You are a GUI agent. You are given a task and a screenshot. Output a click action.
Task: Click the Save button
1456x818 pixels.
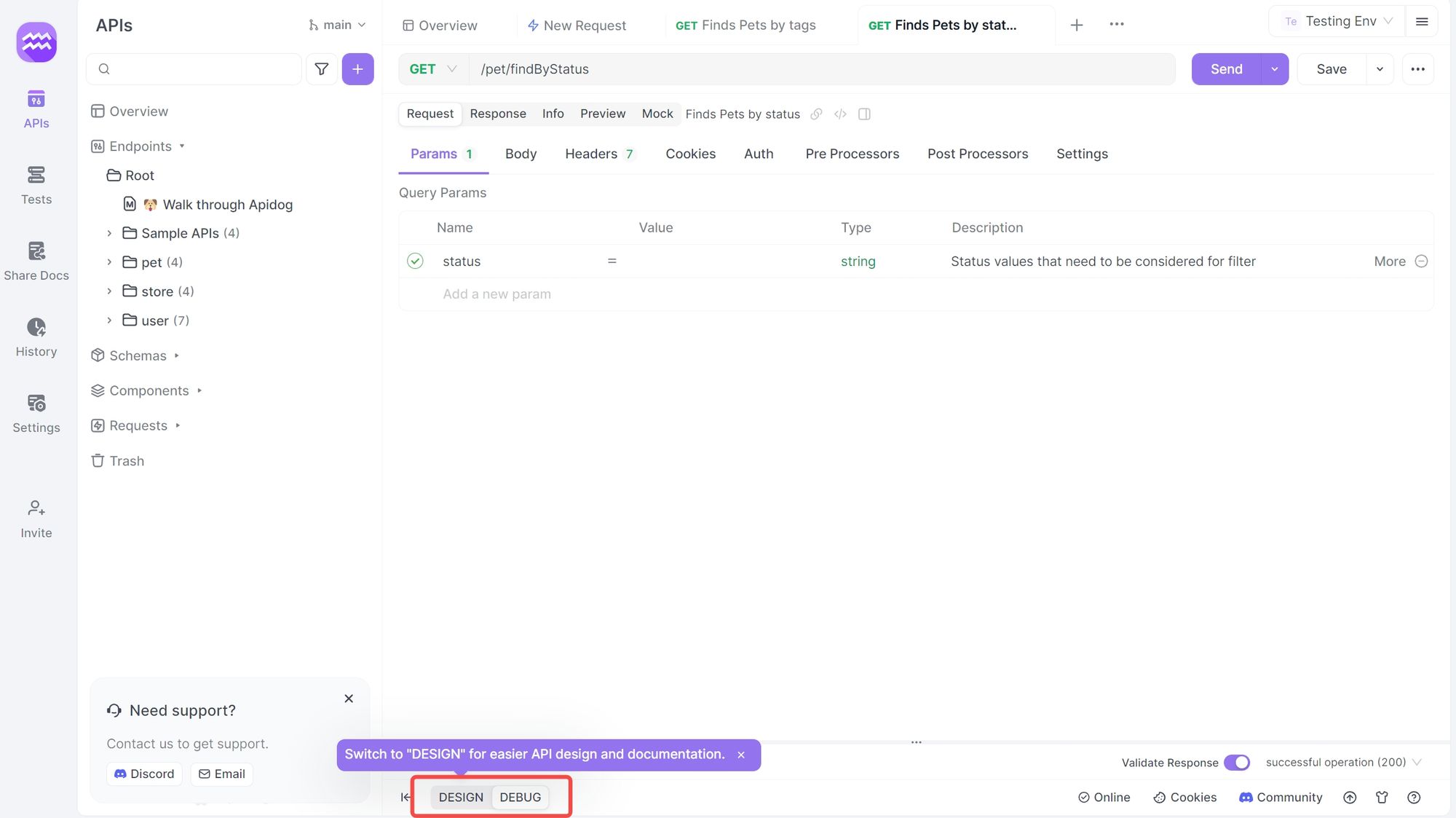pyautogui.click(x=1332, y=69)
